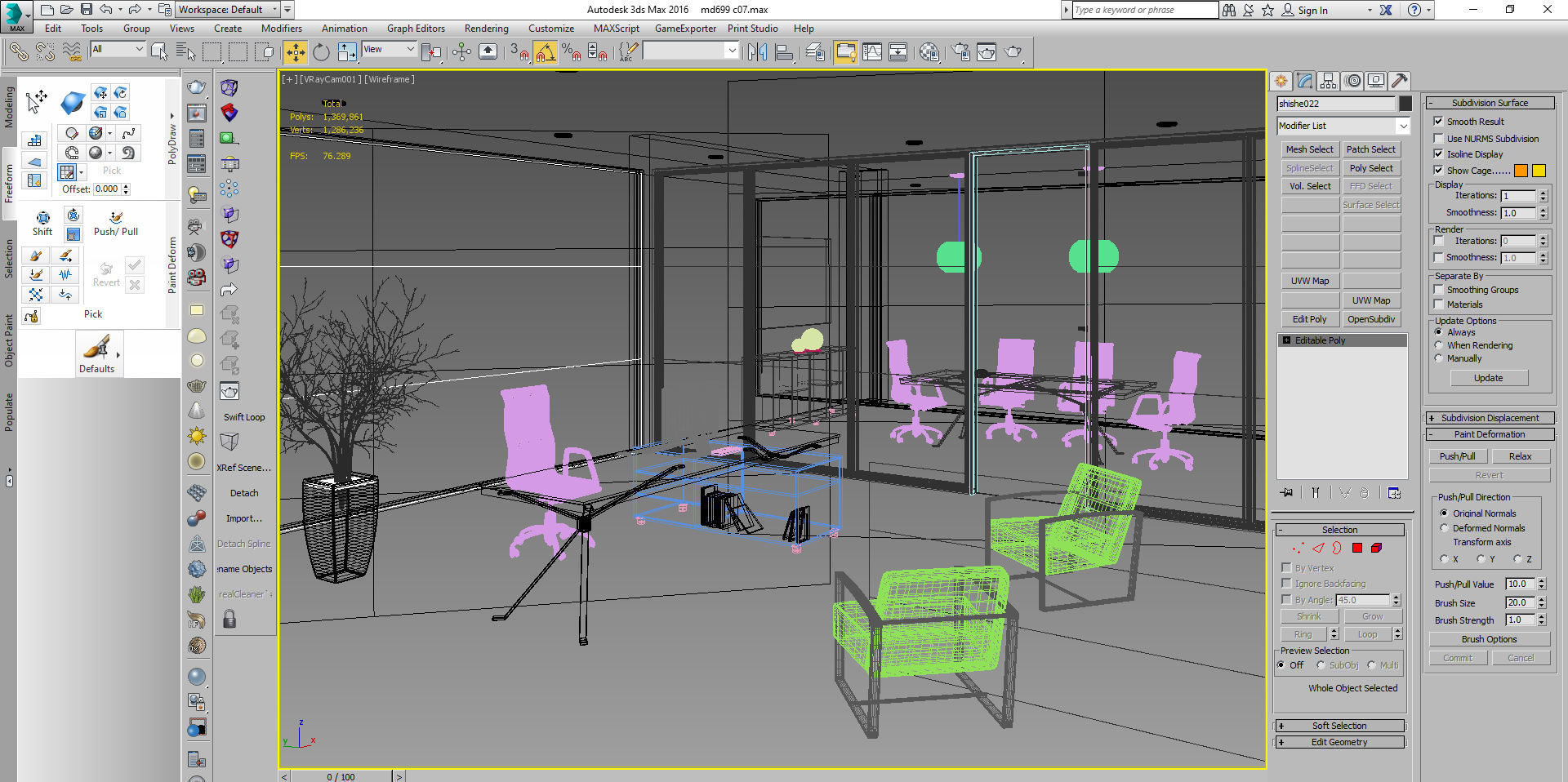Toggle Show Cage checkbox
The height and width of the screenshot is (782, 1568).
pyautogui.click(x=1438, y=171)
